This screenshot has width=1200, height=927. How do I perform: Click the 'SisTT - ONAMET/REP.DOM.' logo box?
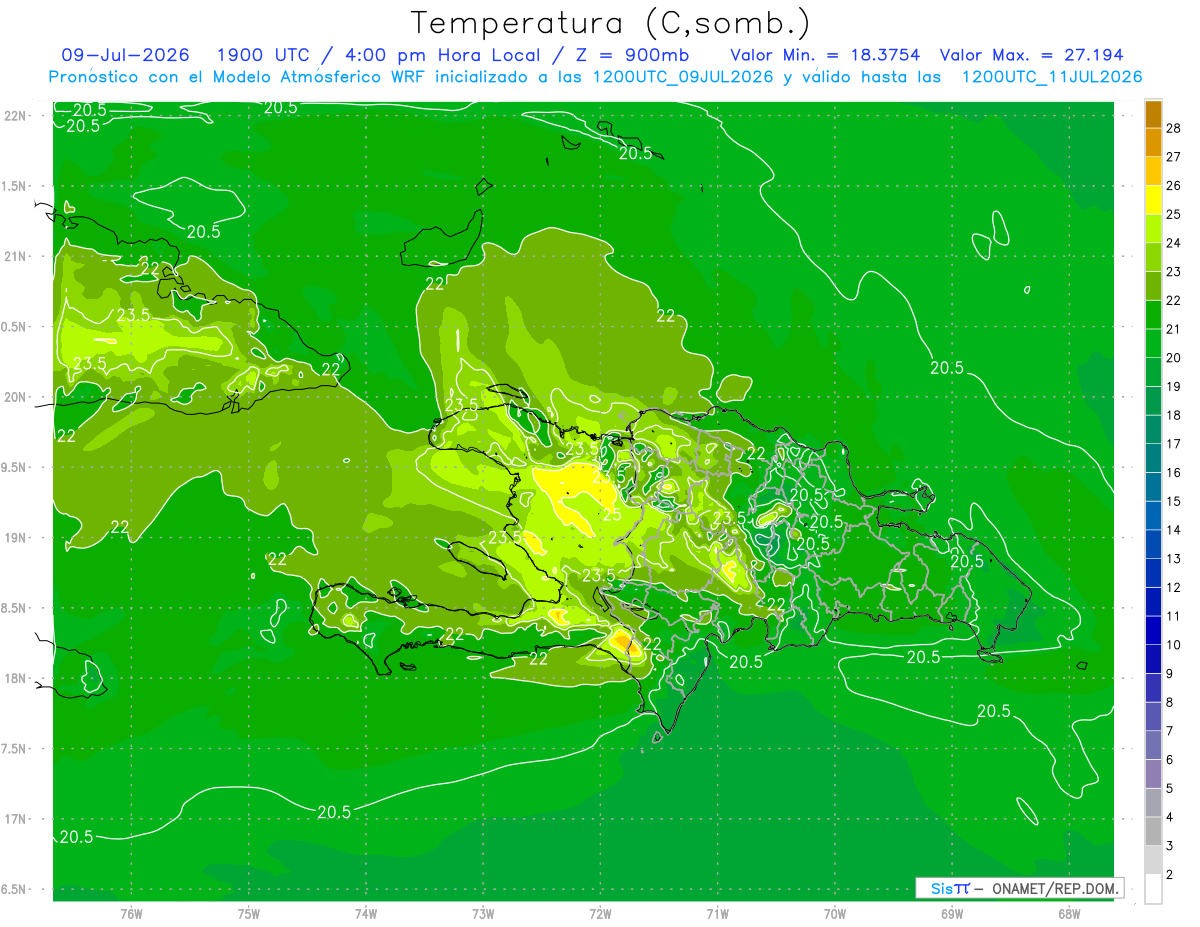point(1019,888)
